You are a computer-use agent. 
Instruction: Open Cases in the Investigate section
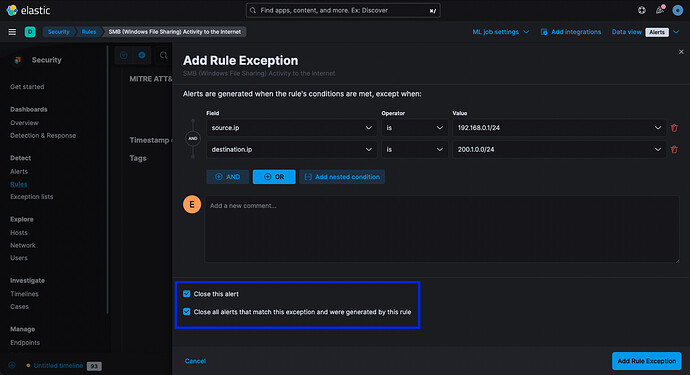(x=19, y=306)
